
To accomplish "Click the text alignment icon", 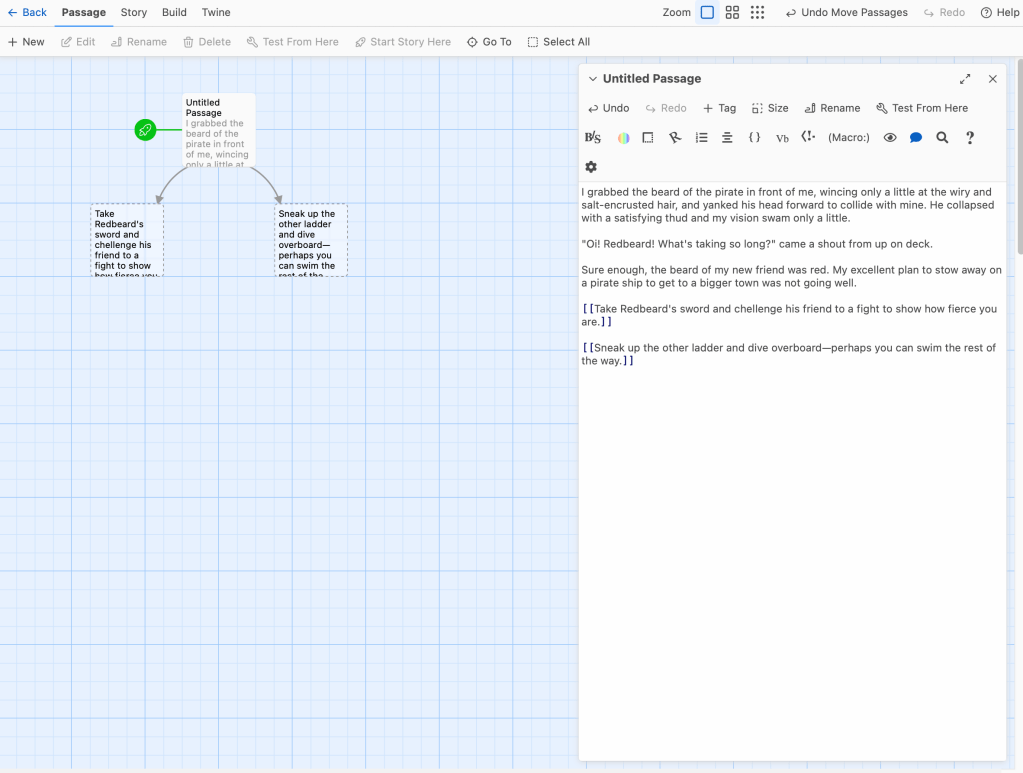I will 727,138.
